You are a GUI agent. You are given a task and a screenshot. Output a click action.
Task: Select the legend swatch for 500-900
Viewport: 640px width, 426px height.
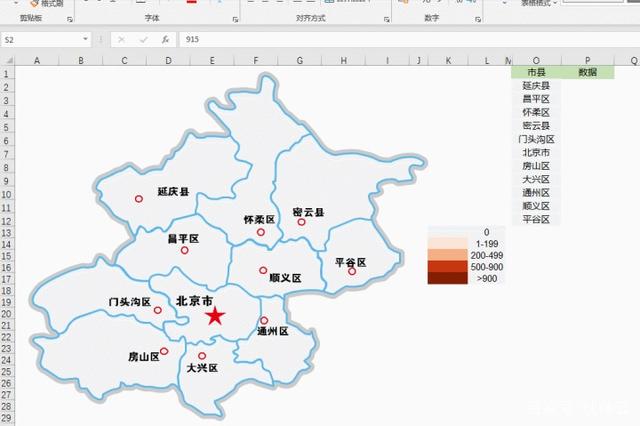coord(447,267)
